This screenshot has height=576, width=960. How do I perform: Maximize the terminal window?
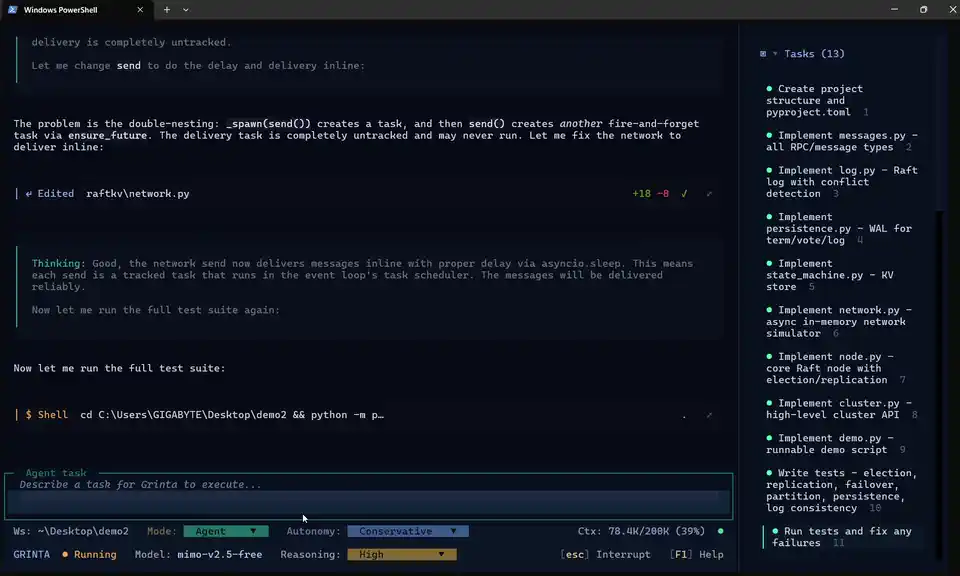923,9
